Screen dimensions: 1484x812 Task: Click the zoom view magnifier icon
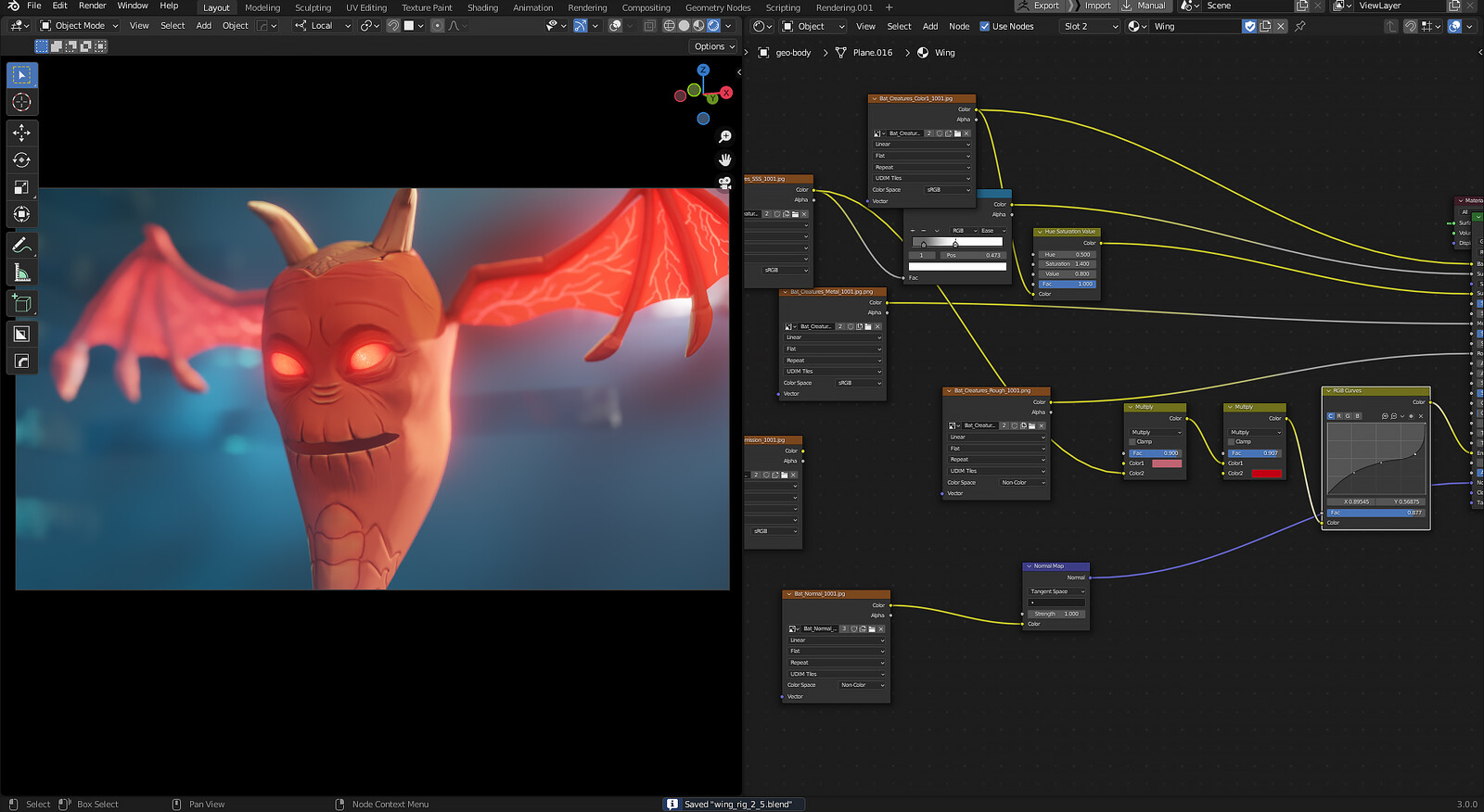725,137
